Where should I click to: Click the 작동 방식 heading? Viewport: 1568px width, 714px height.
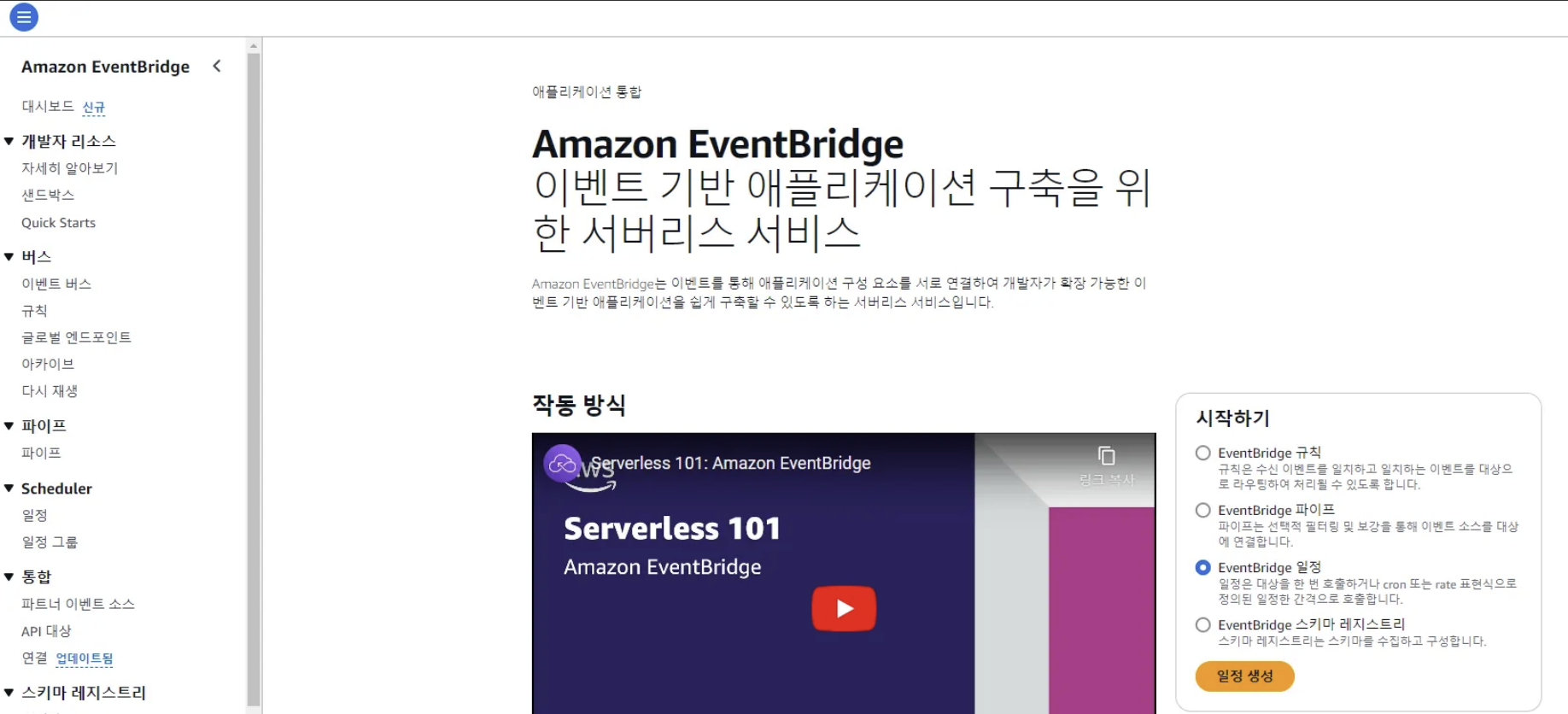(579, 405)
